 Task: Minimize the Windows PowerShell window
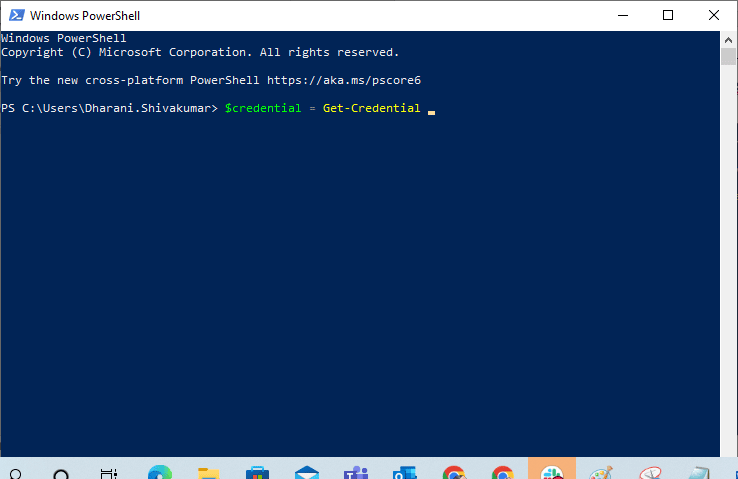pos(623,16)
